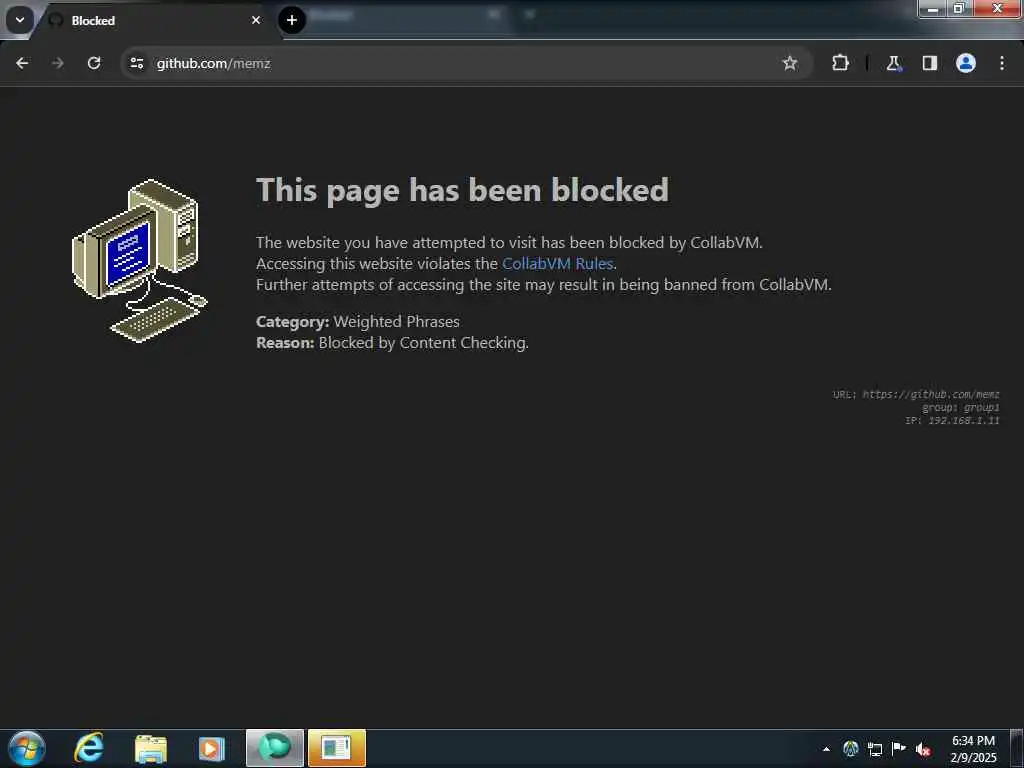1024x768 pixels.
Task: Click 'Reason: Blocked by Content Checking.' text
Action: (392, 342)
